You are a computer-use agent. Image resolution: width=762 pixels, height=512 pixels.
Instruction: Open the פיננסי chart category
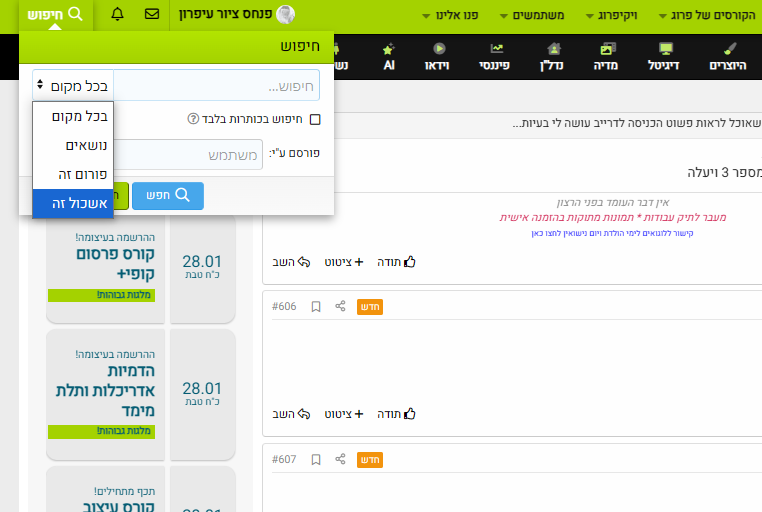[495, 57]
